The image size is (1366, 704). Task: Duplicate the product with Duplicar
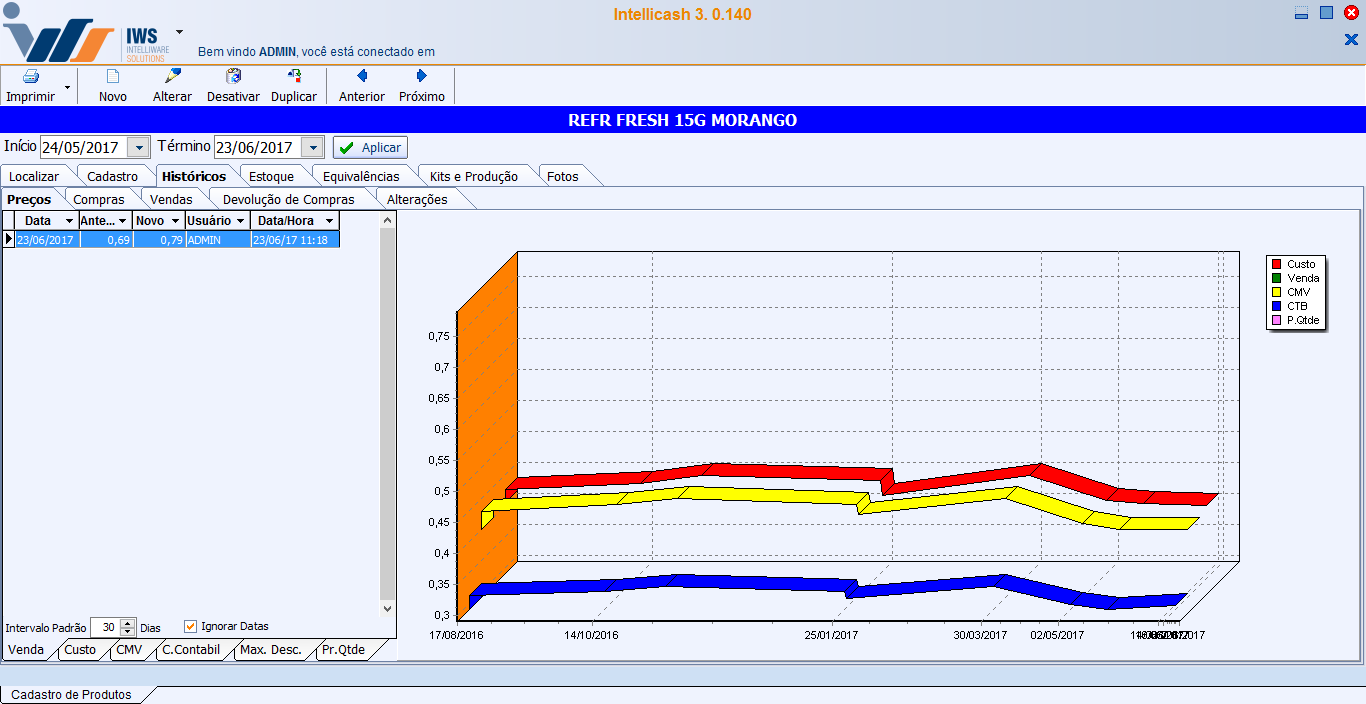(294, 86)
